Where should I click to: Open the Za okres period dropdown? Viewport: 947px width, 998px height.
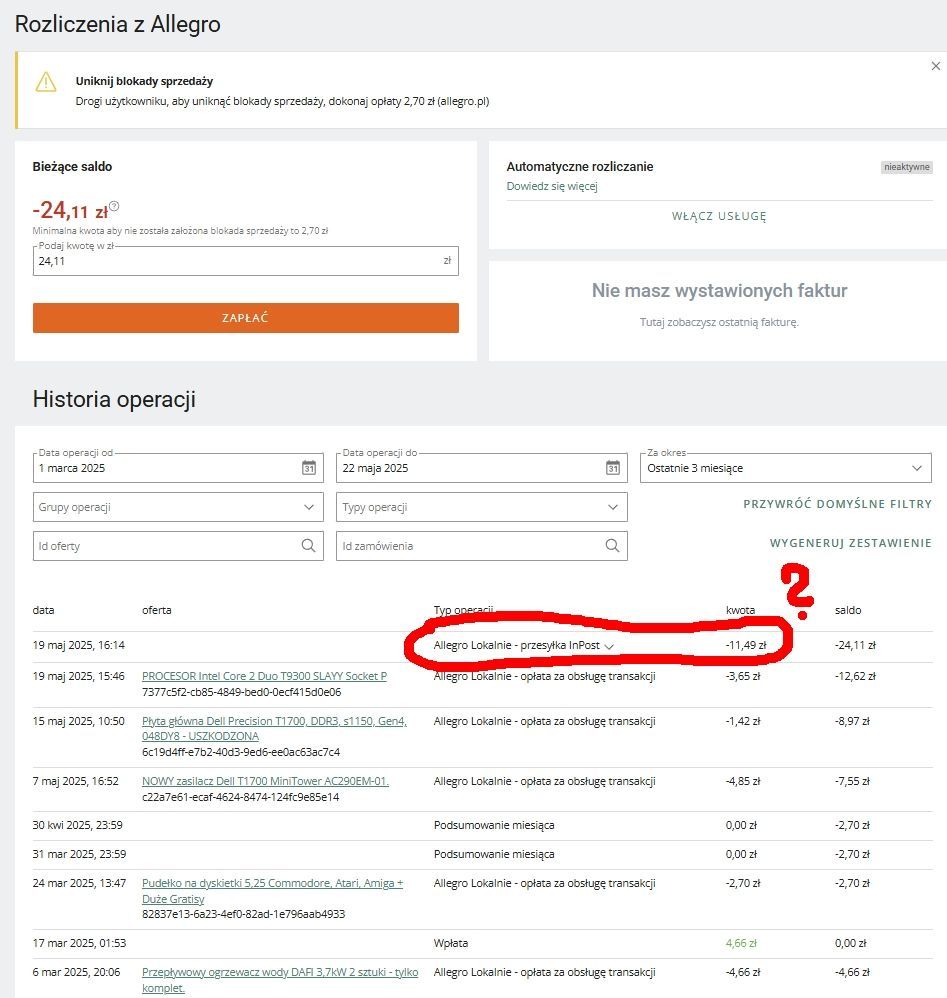click(786, 468)
